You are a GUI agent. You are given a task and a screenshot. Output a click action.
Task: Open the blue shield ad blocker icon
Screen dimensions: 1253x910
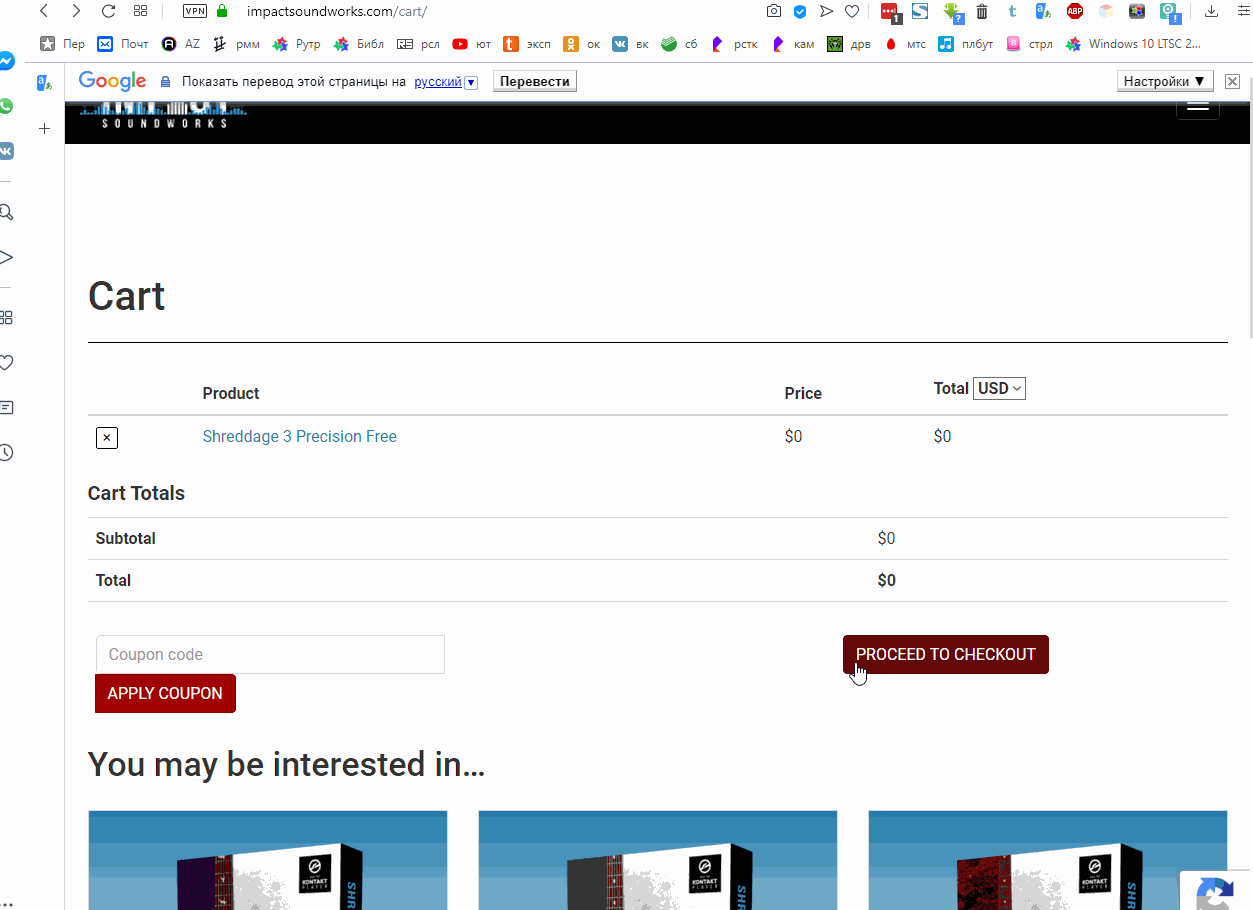click(x=800, y=11)
